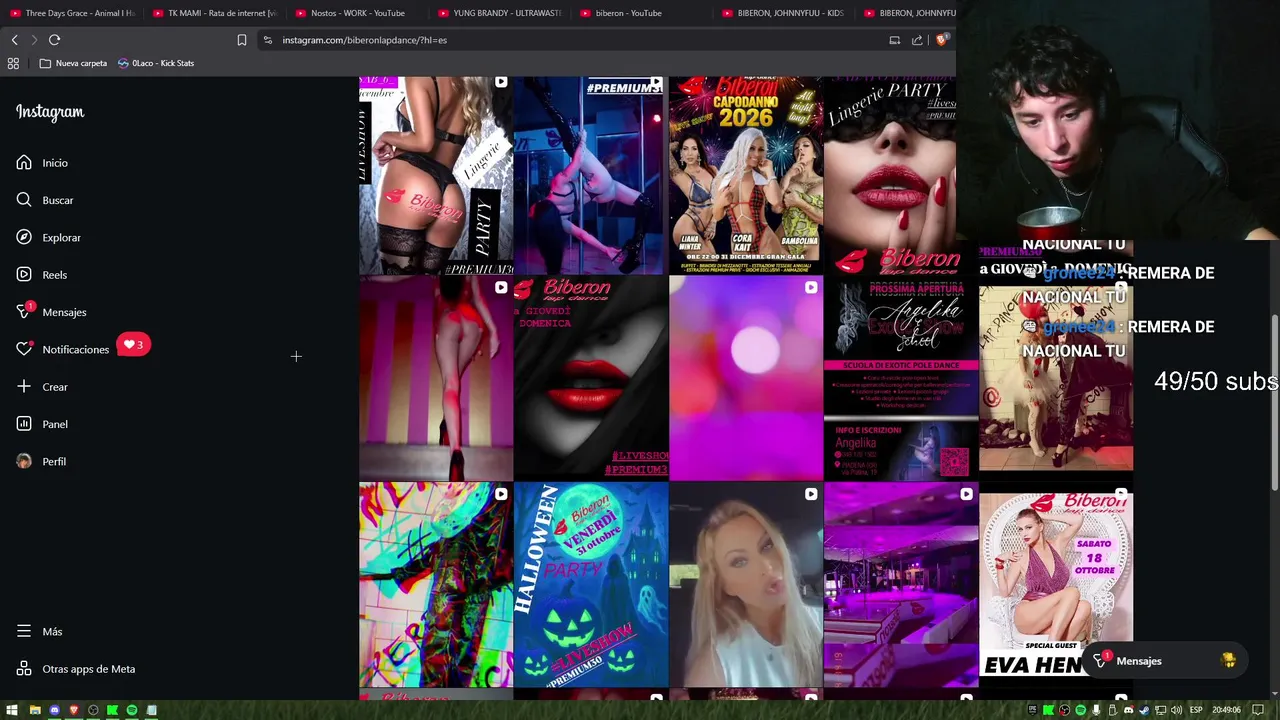Screen dimensions: 1280x720
Task: Switch to TK MAMI tab
Action: click(x=214, y=13)
